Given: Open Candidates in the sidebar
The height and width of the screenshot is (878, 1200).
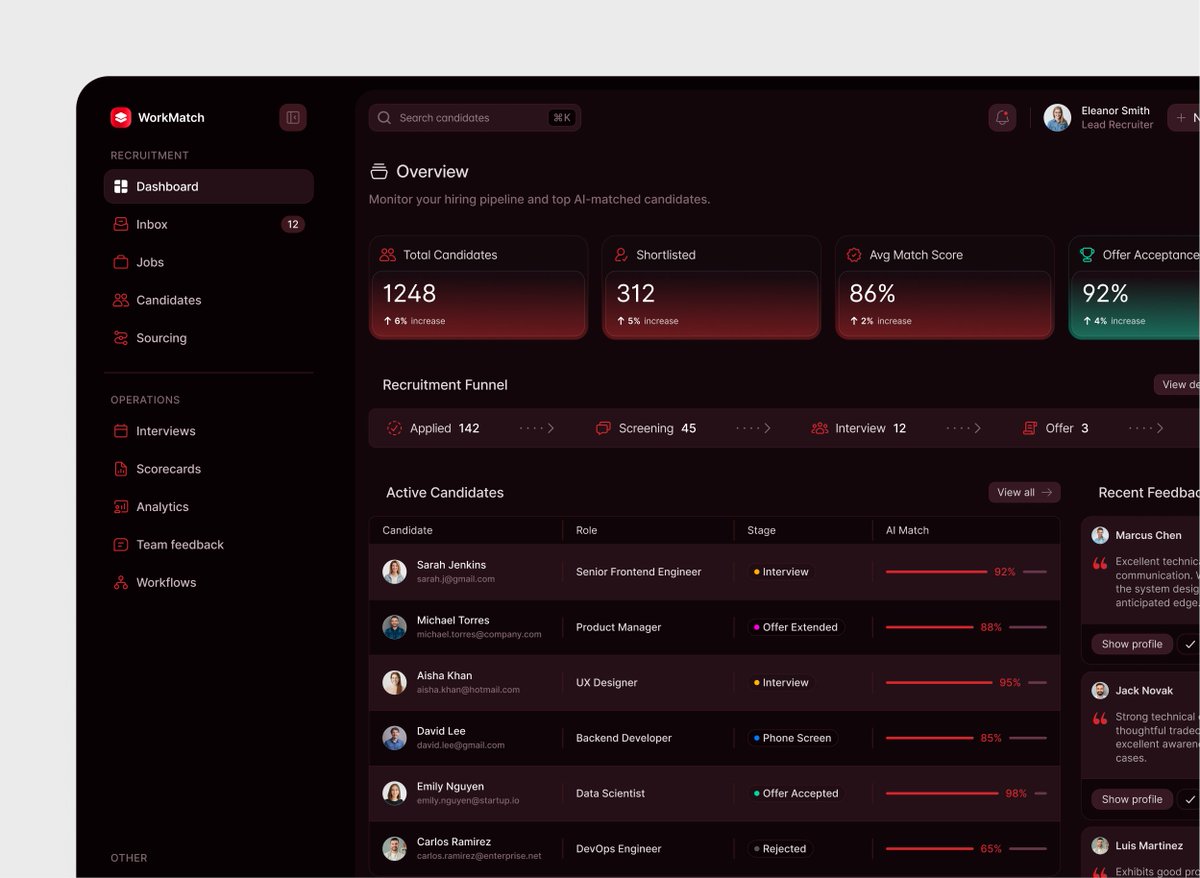Looking at the screenshot, I should point(209,300).
